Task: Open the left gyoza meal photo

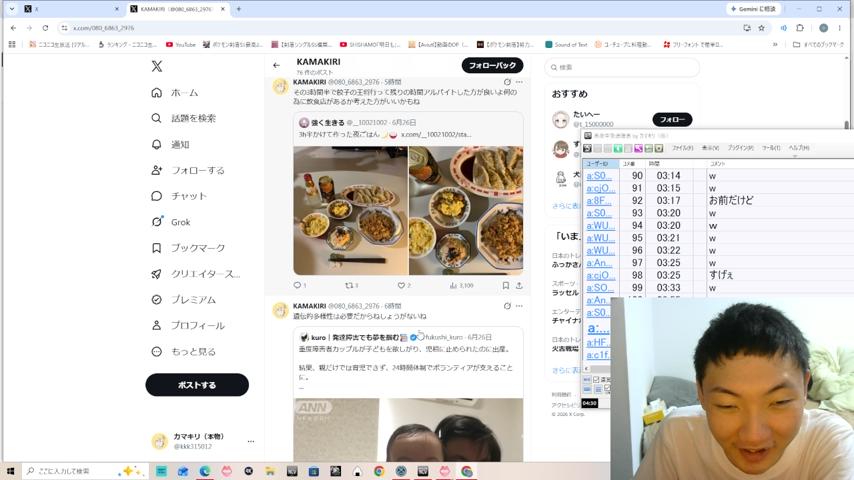Action: pos(350,210)
